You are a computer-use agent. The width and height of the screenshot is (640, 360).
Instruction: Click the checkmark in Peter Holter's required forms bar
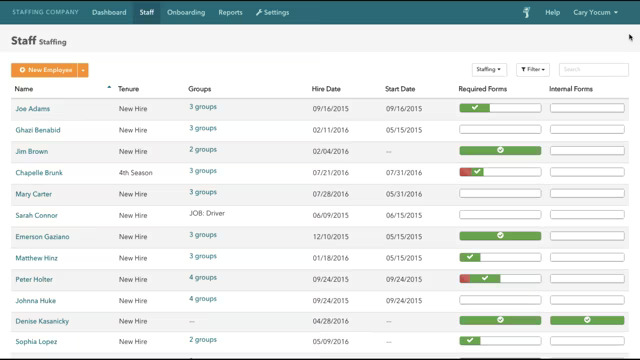(x=485, y=278)
